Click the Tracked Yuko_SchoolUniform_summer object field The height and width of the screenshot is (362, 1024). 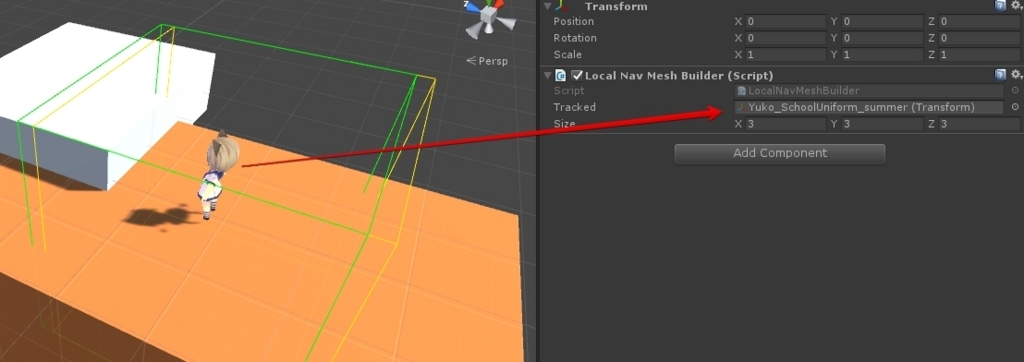[x=869, y=107]
